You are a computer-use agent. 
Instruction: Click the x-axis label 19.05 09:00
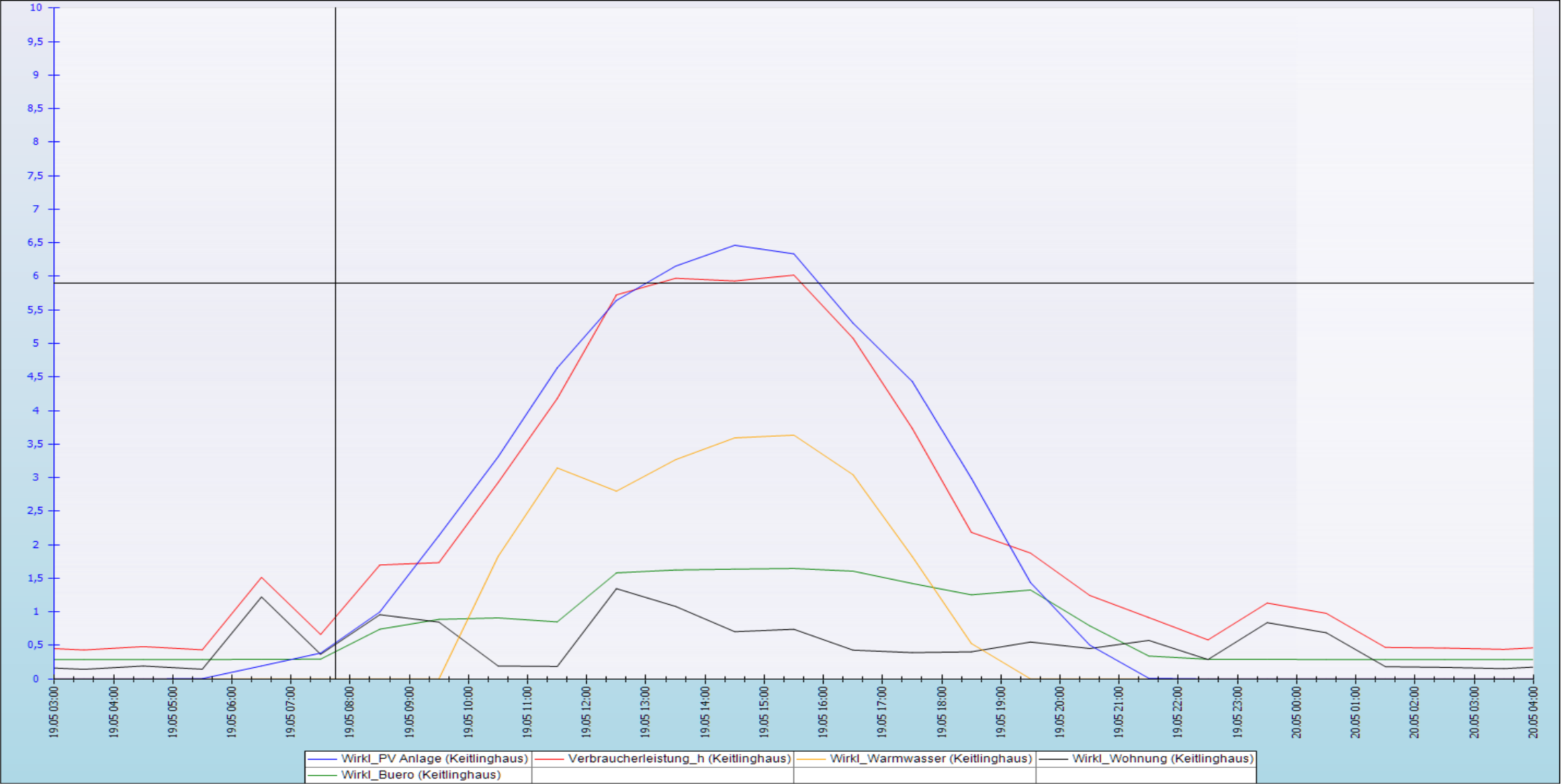click(409, 712)
